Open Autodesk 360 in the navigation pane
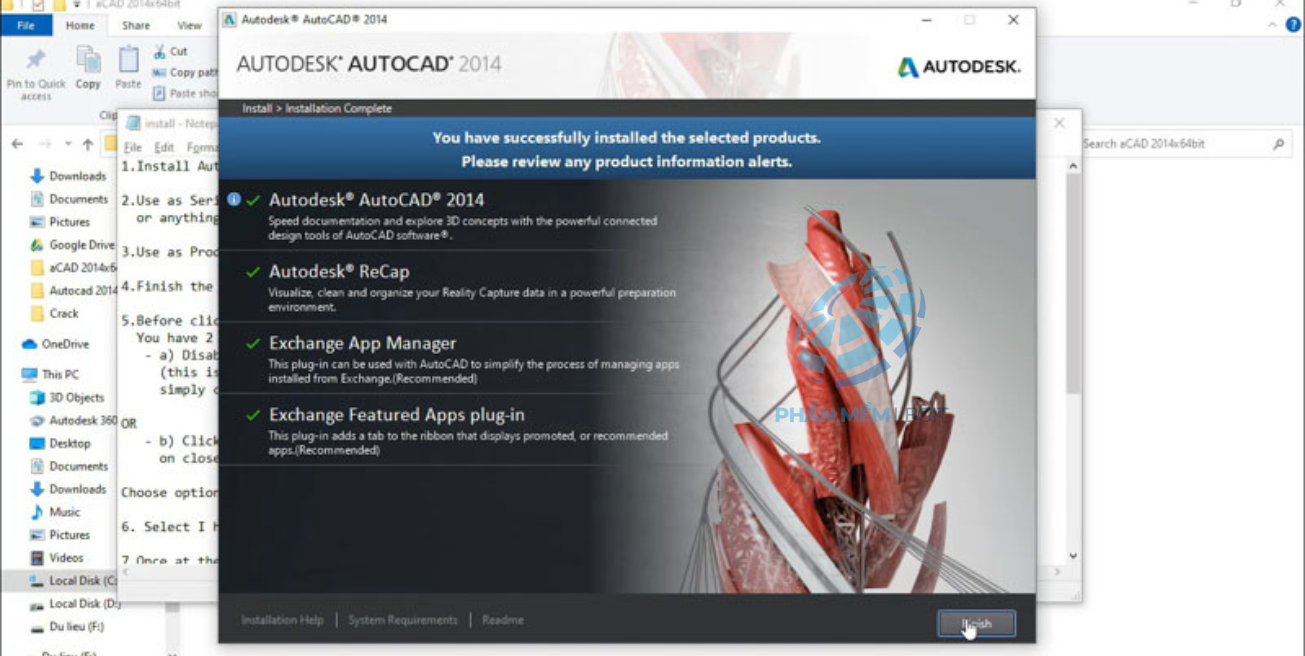This screenshot has height=656, width=1305. pos(74,420)
